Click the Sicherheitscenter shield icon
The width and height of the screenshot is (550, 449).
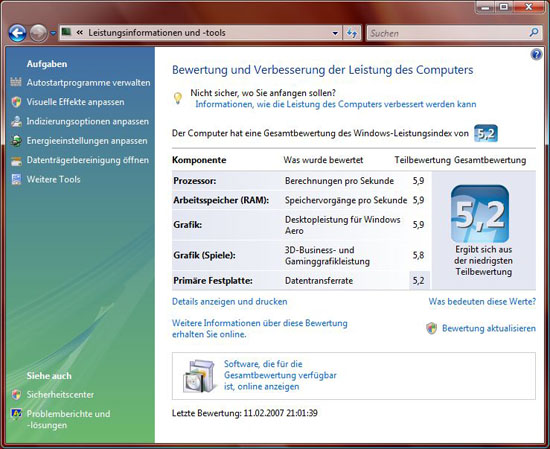click(16, 395)
